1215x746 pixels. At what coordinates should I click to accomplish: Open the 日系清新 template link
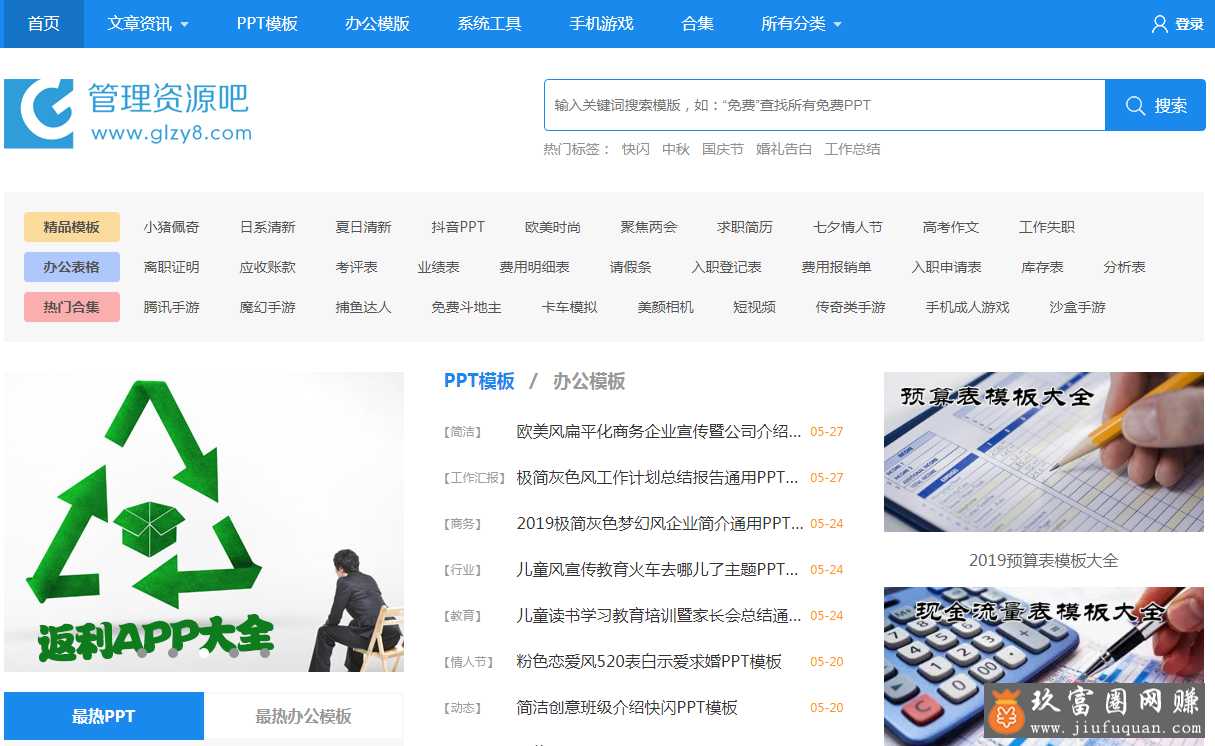(x=267, y=227)
